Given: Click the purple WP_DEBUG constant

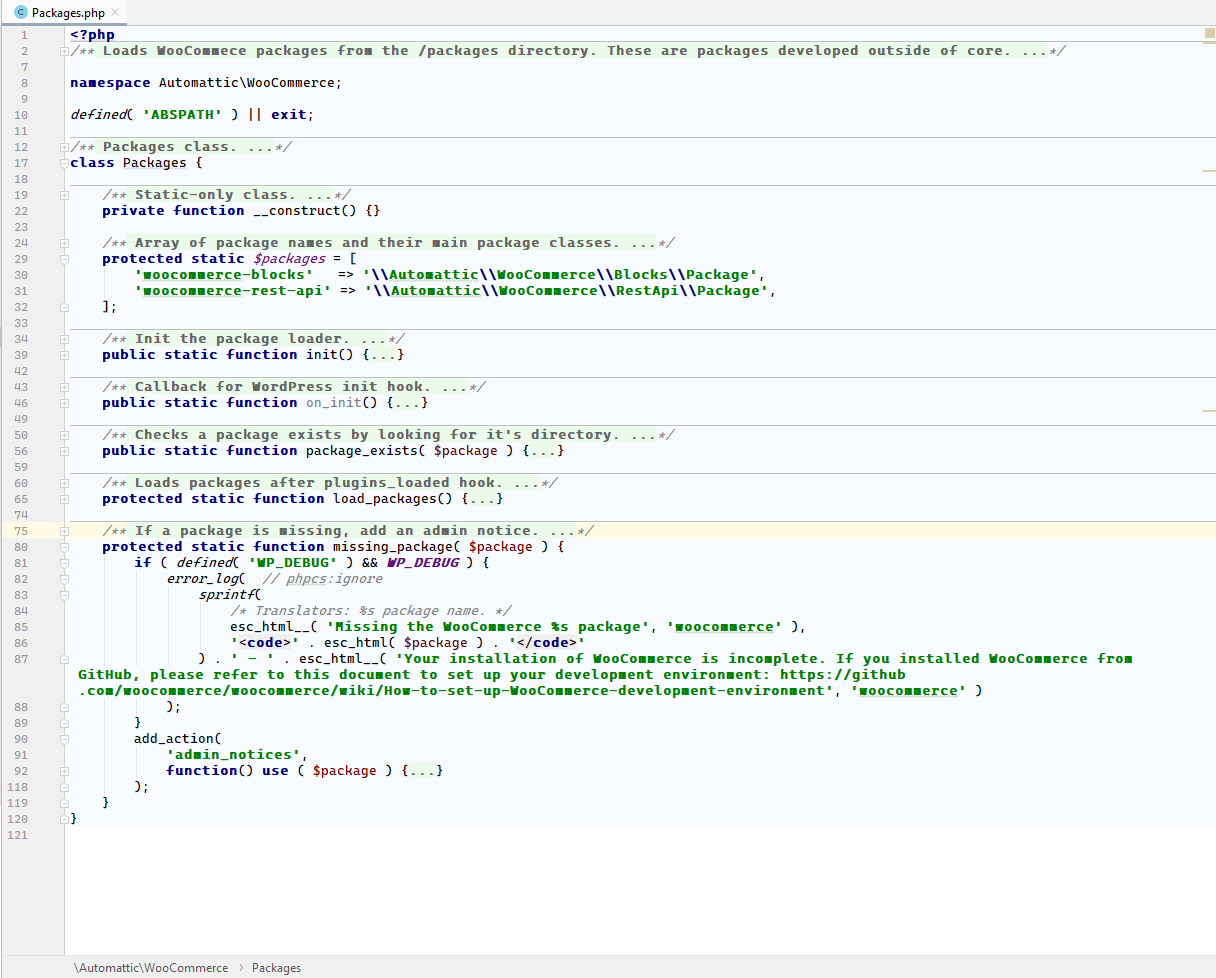Looking at the screenshot, I should (423, 563).
